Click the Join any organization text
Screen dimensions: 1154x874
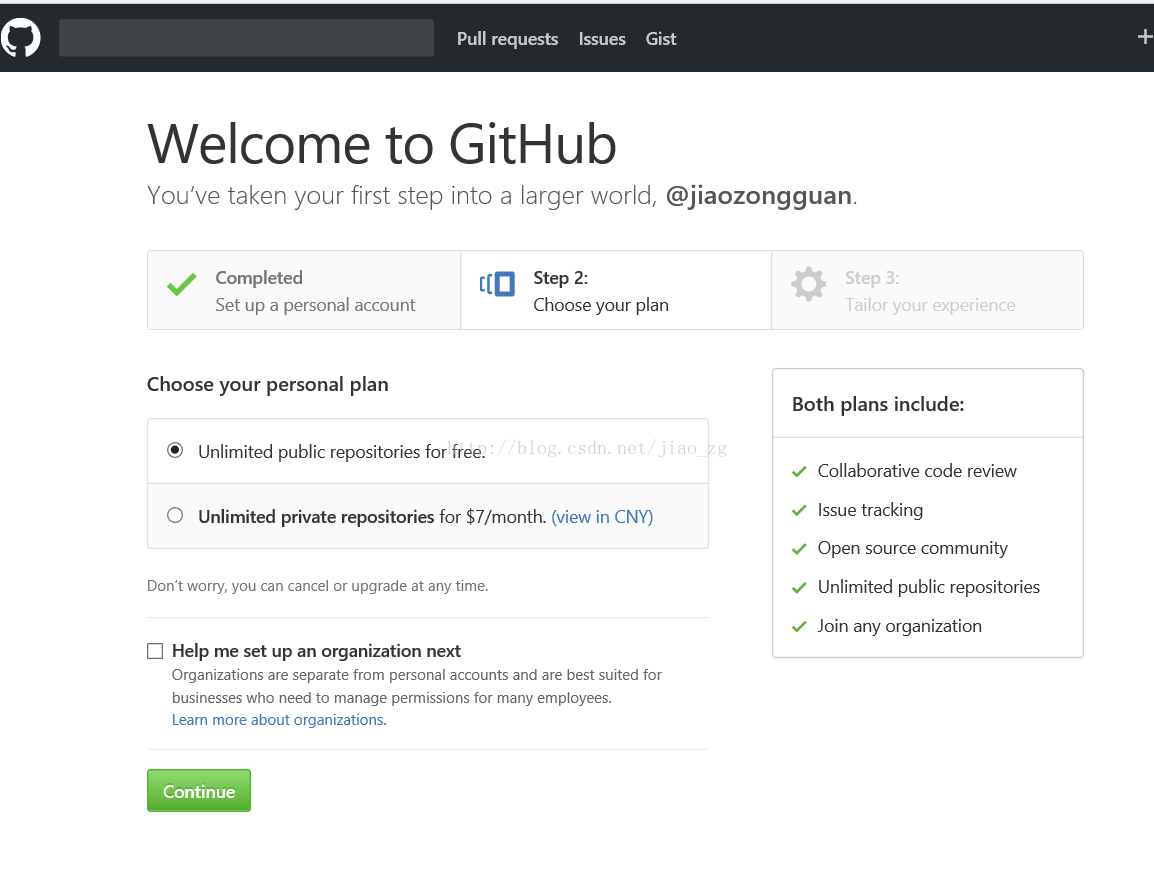click(x=899, y=627)
